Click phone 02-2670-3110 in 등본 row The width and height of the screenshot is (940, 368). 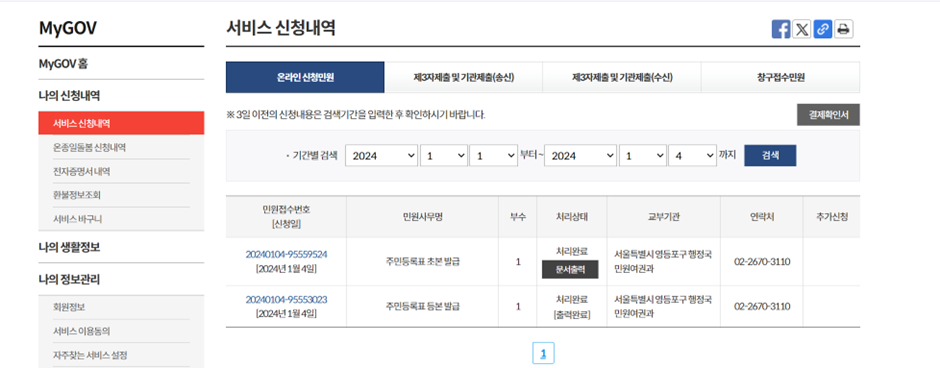762,306
